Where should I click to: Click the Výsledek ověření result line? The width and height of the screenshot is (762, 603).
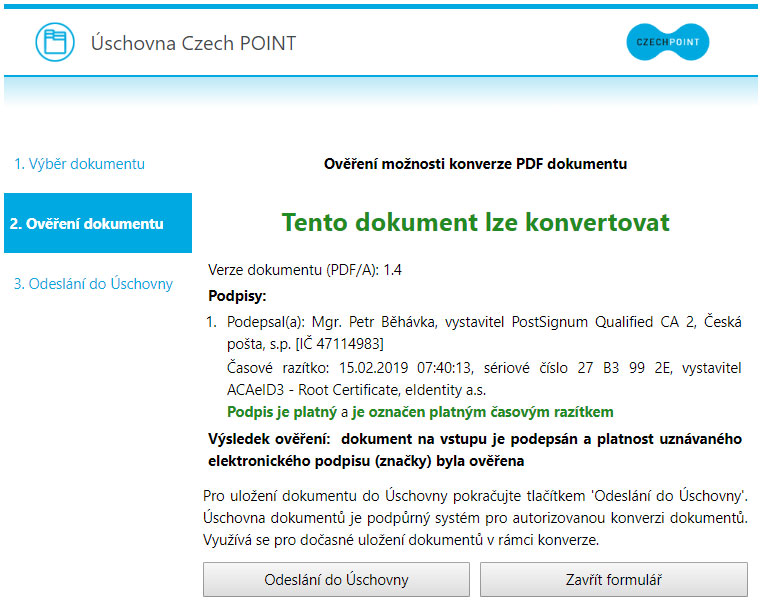click(475, 450)
